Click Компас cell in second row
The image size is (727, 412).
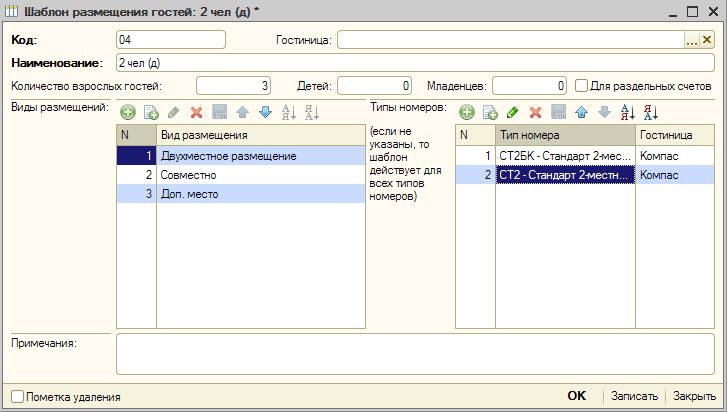click(x=675, y=175)
